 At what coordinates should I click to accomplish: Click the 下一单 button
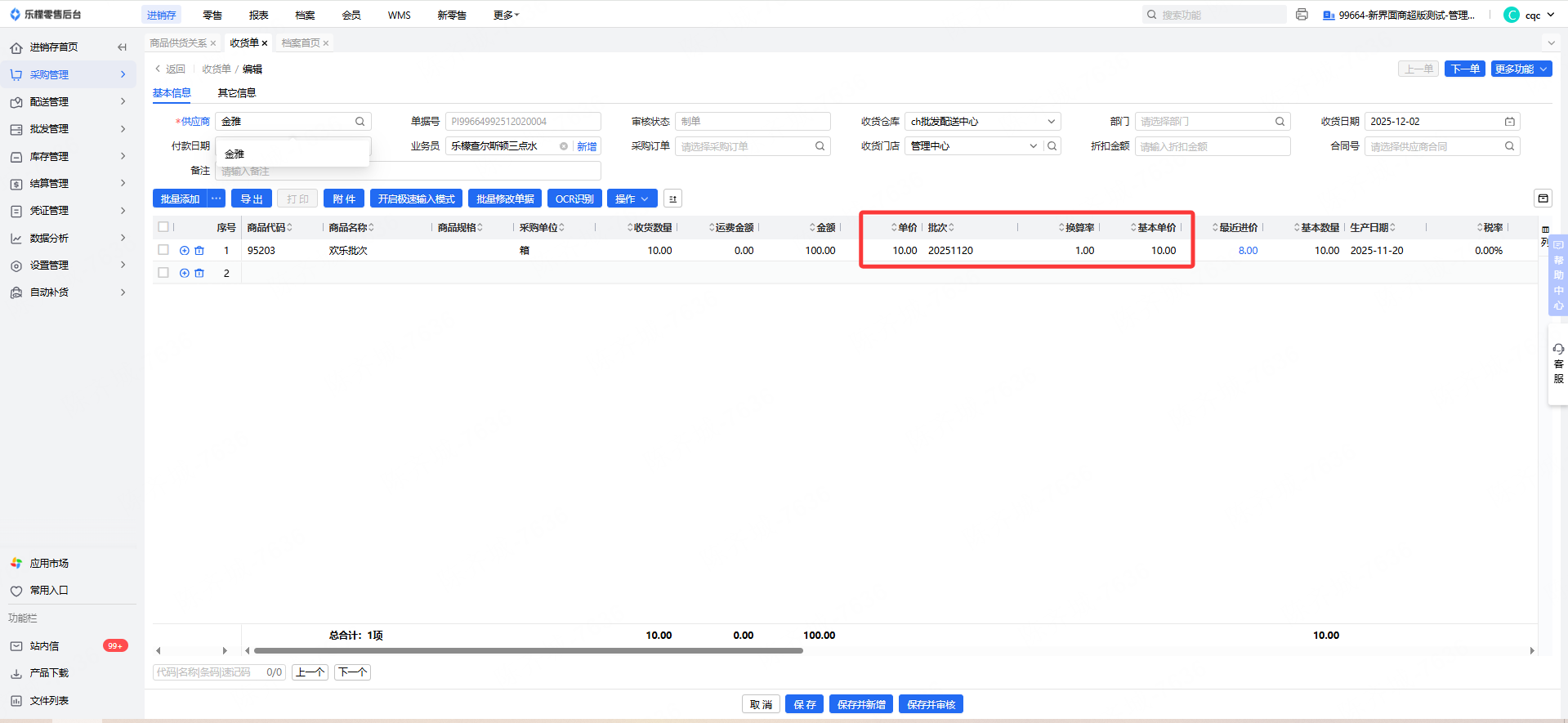[x=1464, y=69]
